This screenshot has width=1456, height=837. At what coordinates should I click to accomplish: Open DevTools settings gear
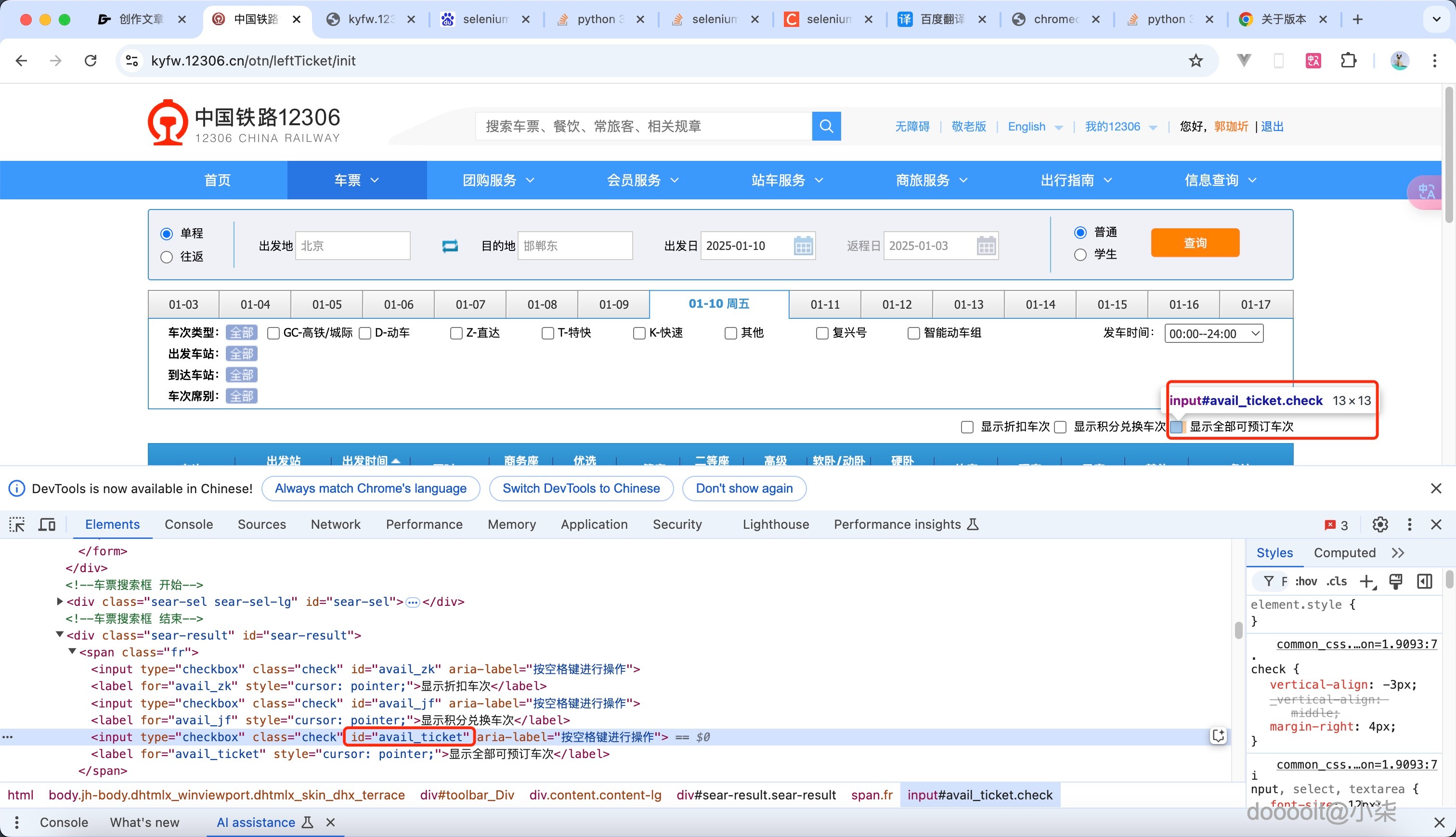click(1380, 524)
